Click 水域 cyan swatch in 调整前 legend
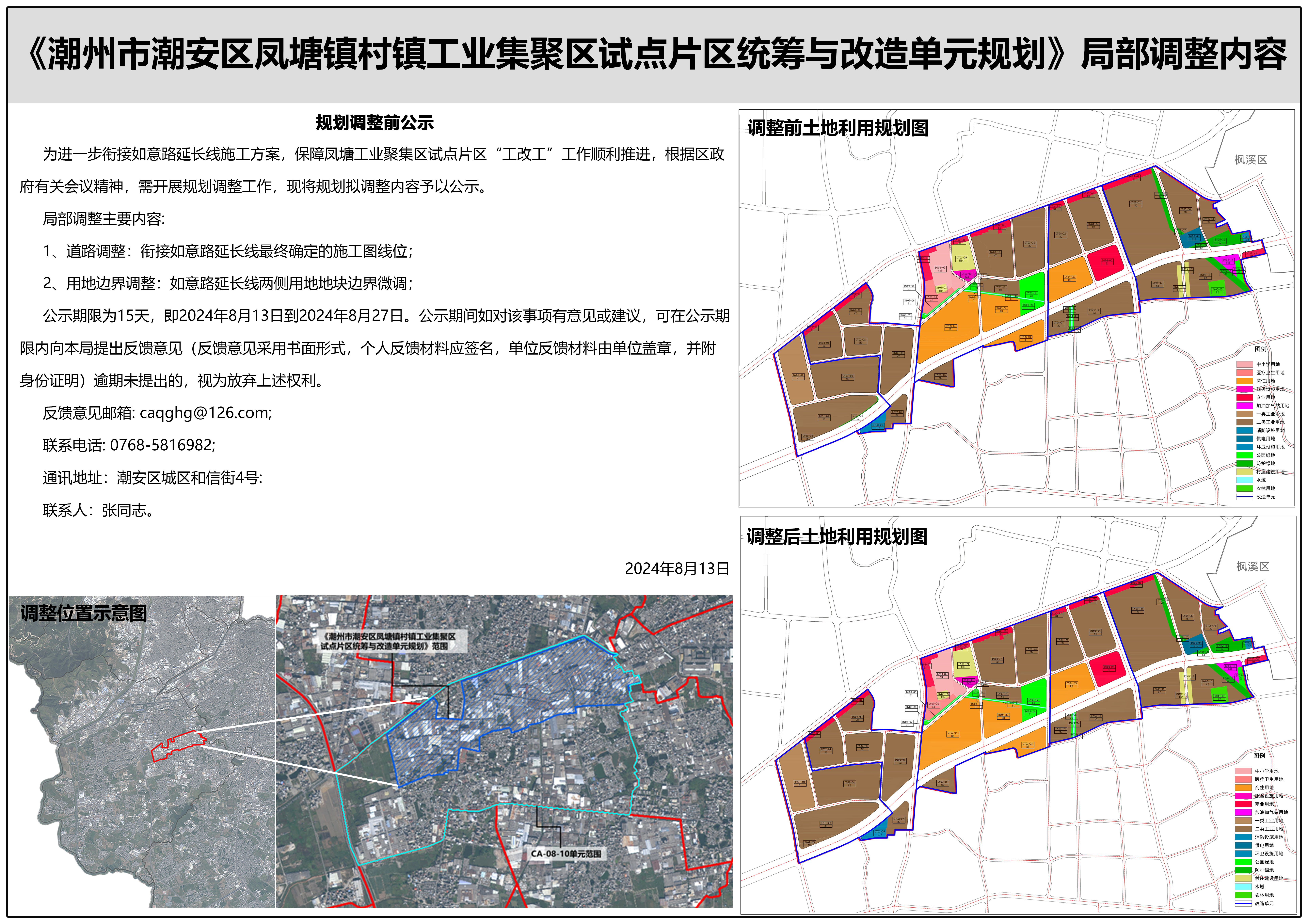 pos(1245,480)
